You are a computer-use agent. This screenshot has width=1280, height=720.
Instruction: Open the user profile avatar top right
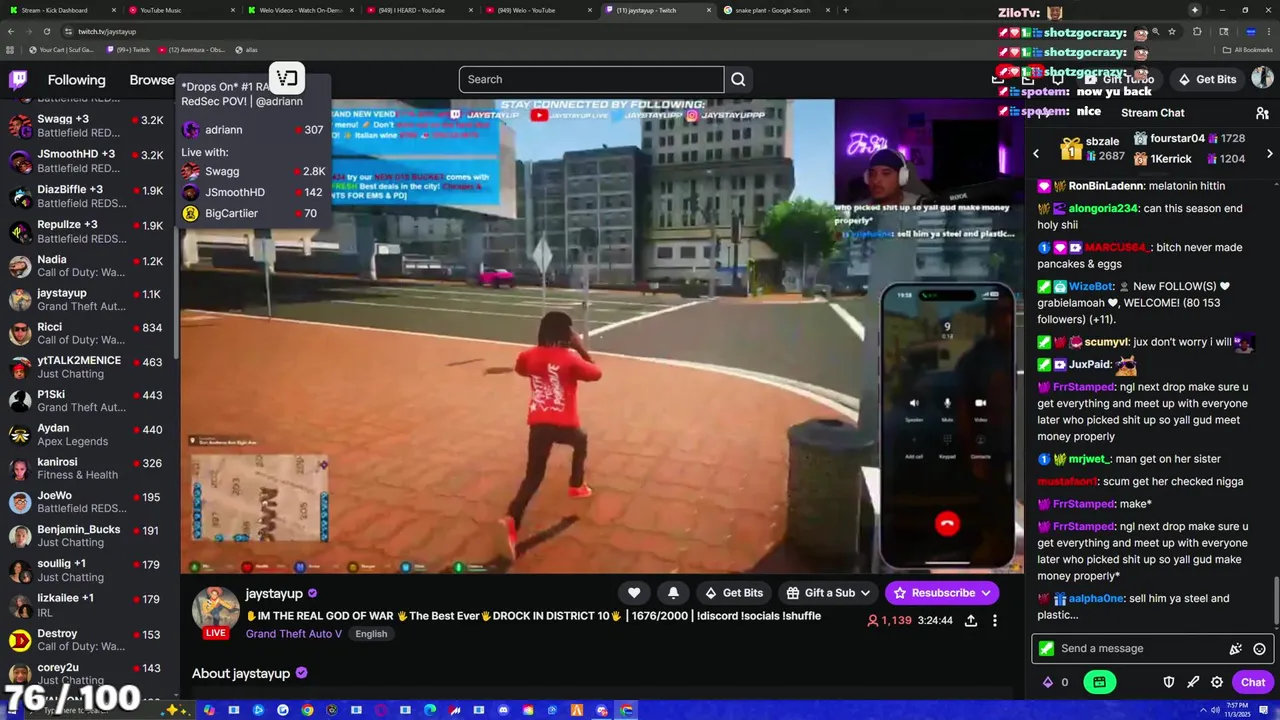pos(1262,78)
